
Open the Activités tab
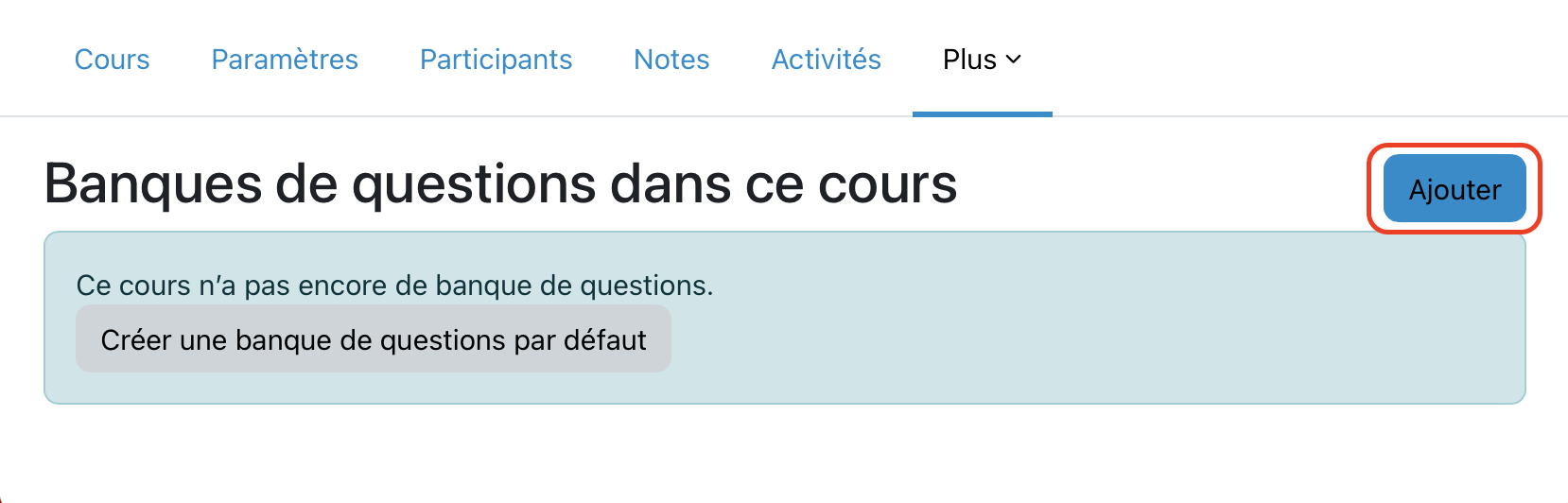(826, 60)
